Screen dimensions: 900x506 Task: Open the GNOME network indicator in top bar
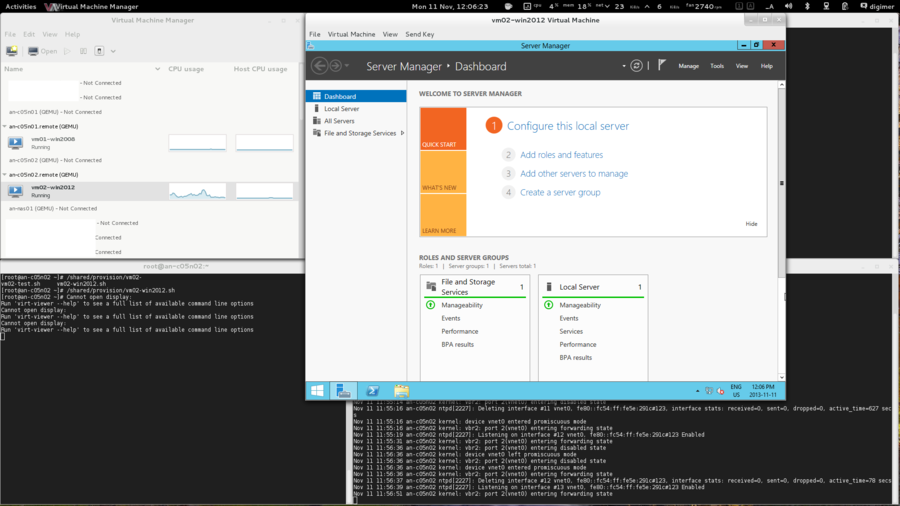826,6
